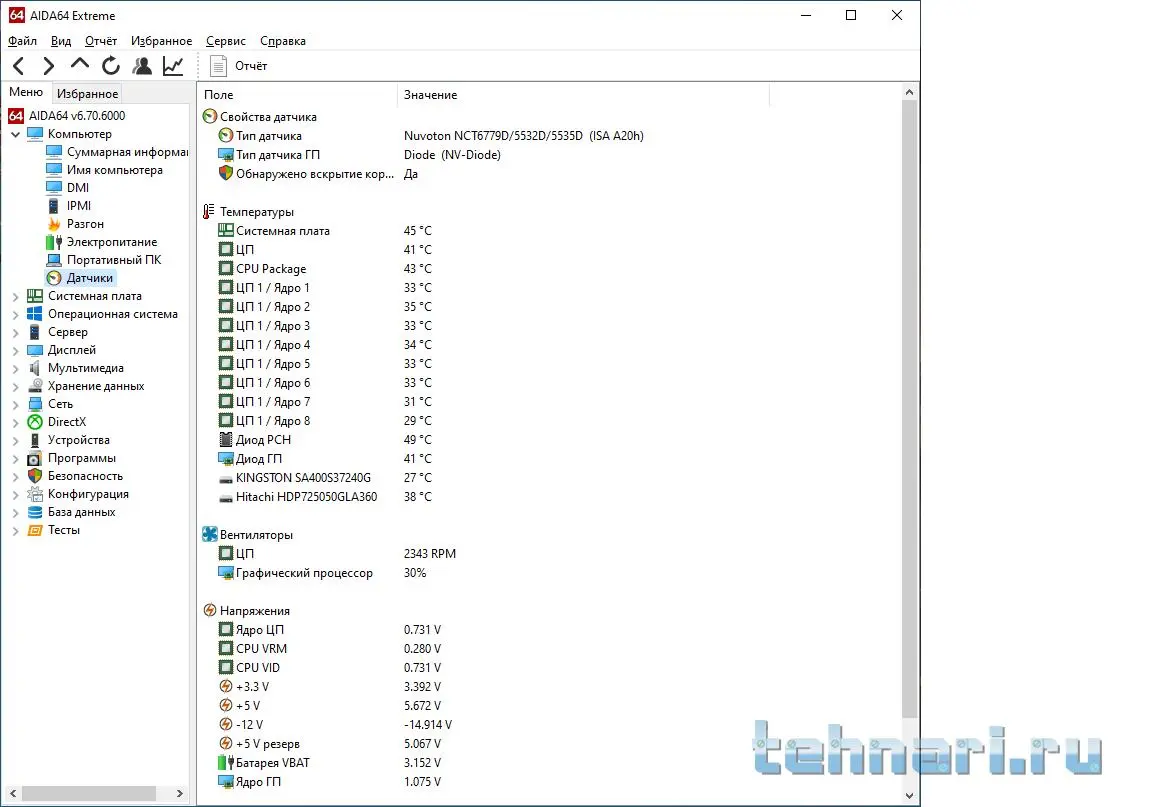The height and width of the screenshot is (807, 1152).
Task: Expand the Хранение данных tree node
Action: click(15, 387)
